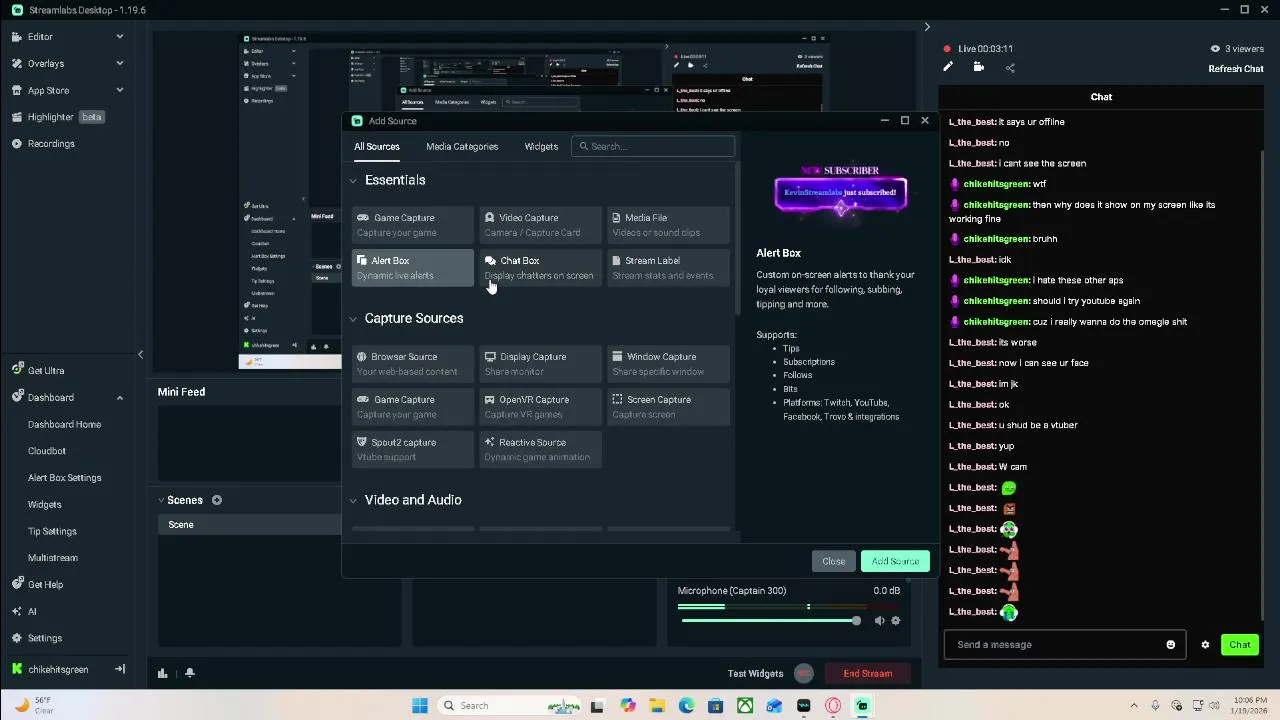Select Window Capture source
The height and width of the screenshot is (720, 1280).
(668, 364)
